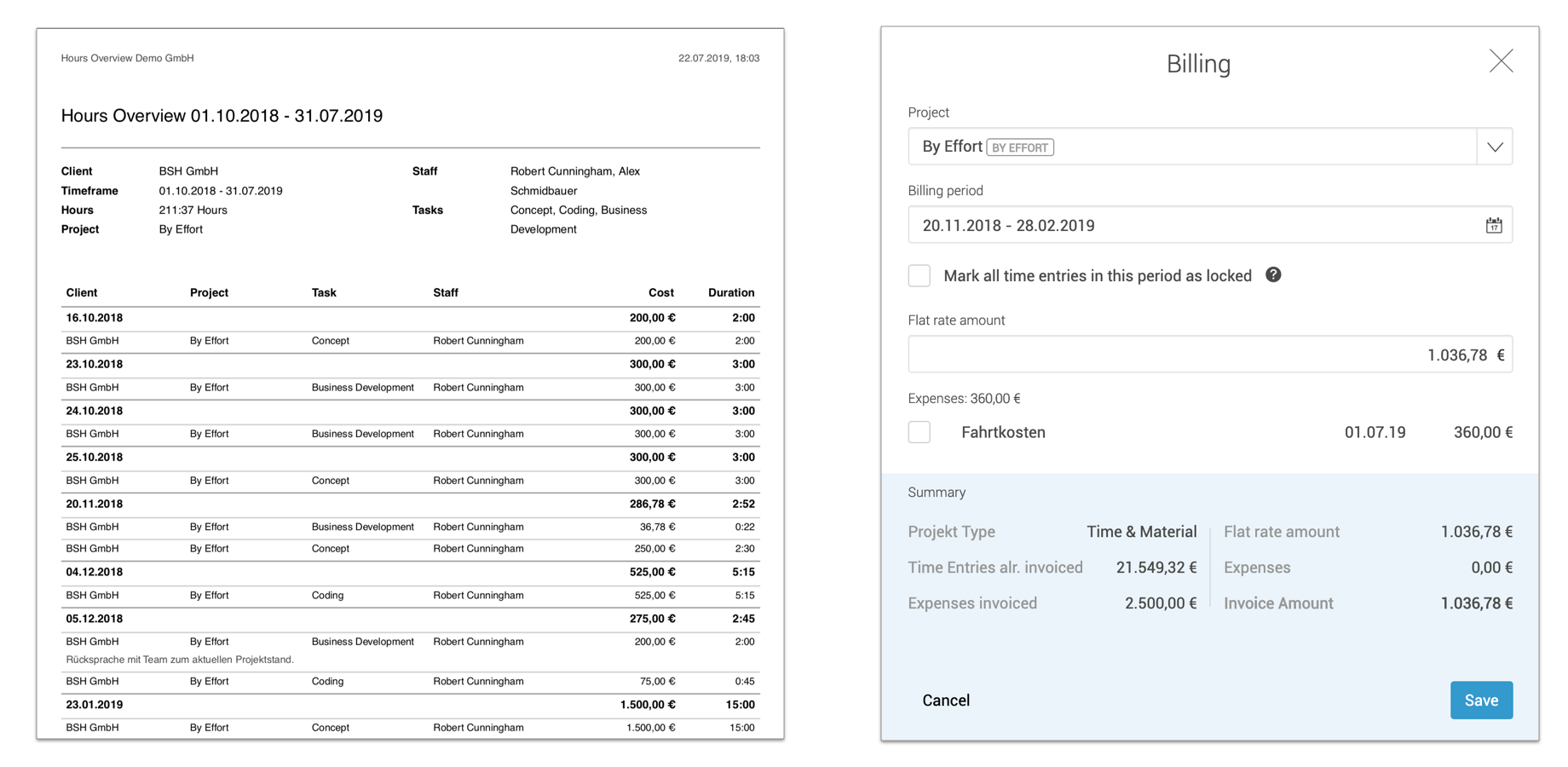Click the Cancel button
Screen dimensions: 1568x767
[946, 700]
